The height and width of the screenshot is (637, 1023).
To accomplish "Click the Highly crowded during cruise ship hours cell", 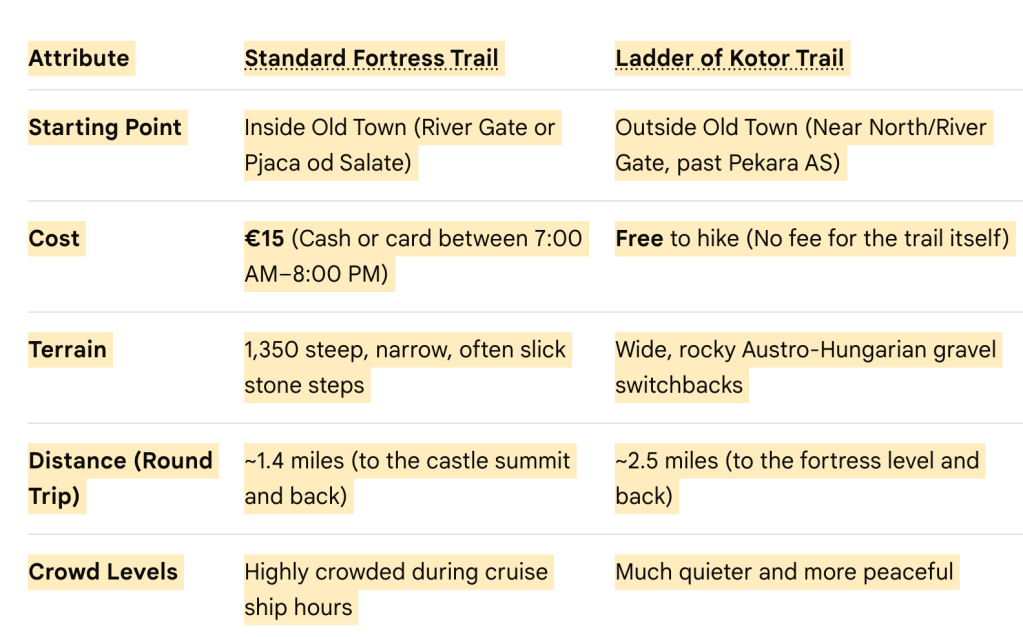I will 396,589.
